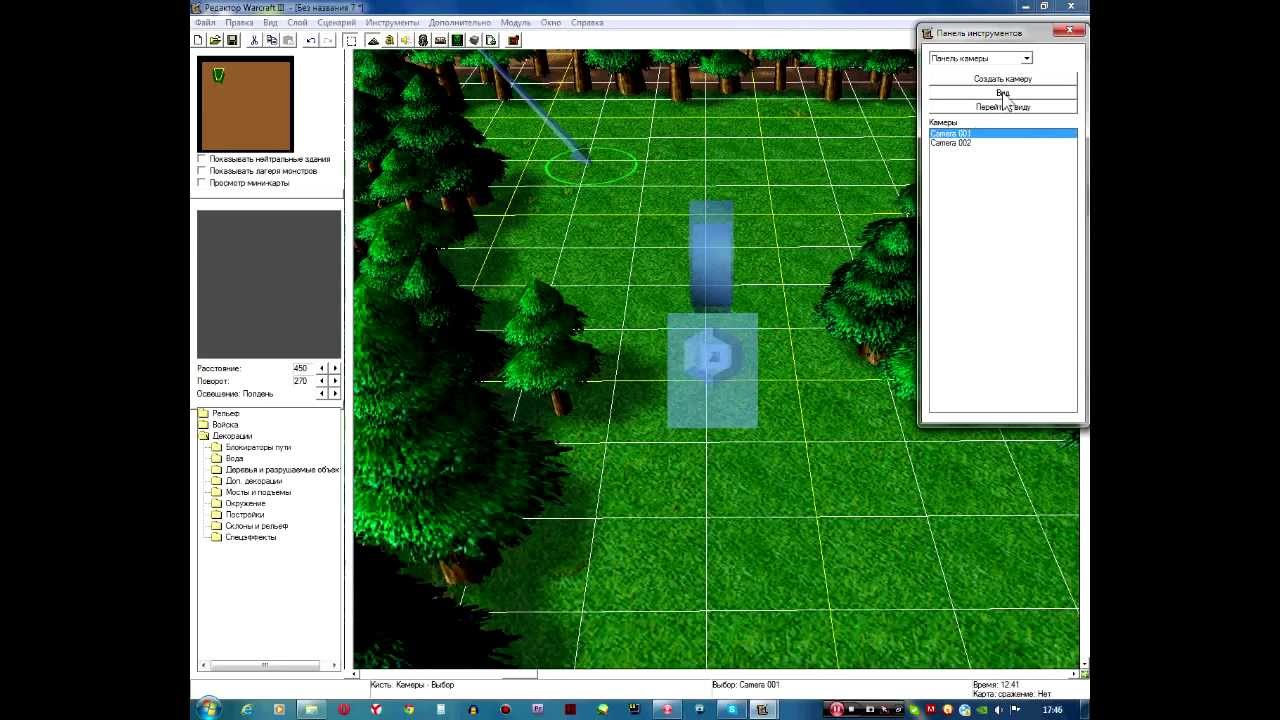Increase Поворот with right arrow

point(335,381)
